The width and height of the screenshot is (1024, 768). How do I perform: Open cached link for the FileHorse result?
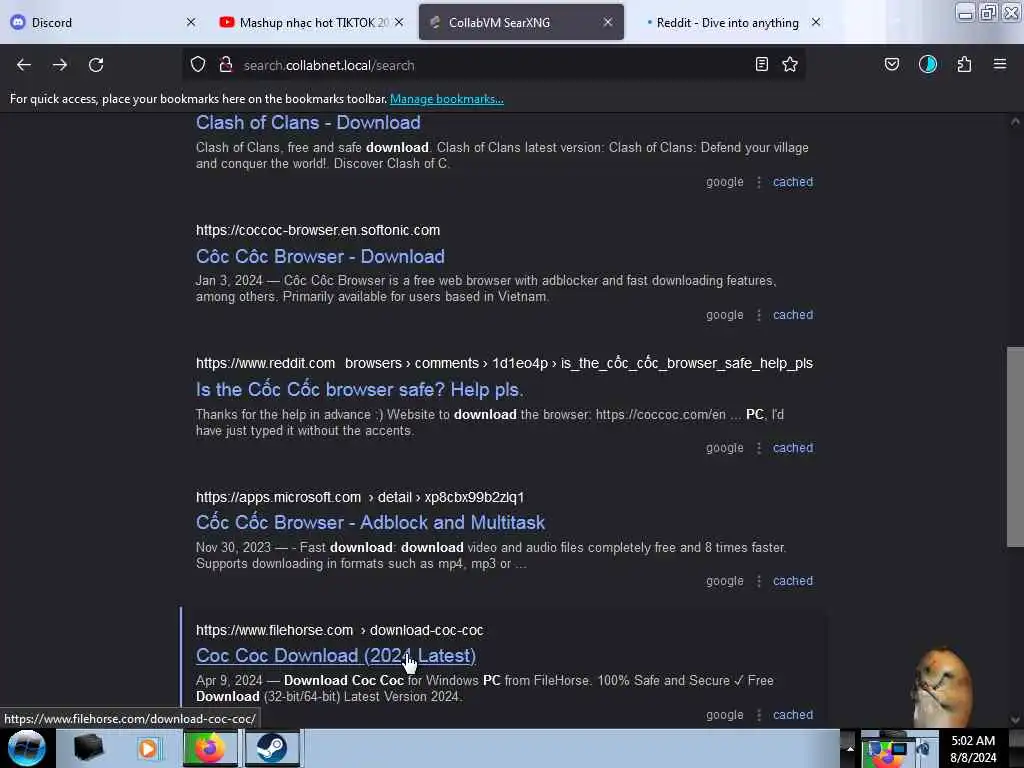coord(793,715)
